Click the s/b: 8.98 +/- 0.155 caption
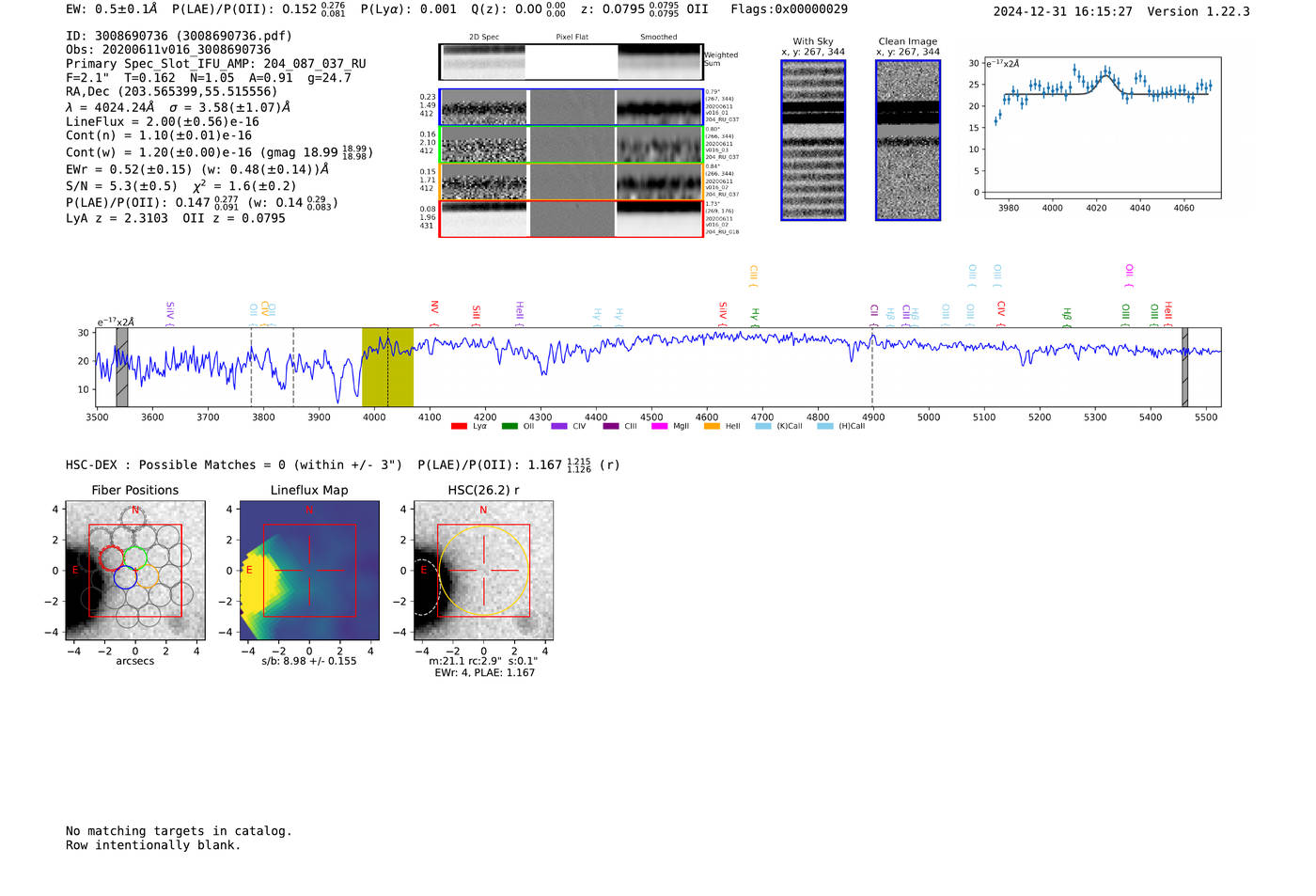The height and width of the screenshot is (896, 1316). [x=309, y=661]
